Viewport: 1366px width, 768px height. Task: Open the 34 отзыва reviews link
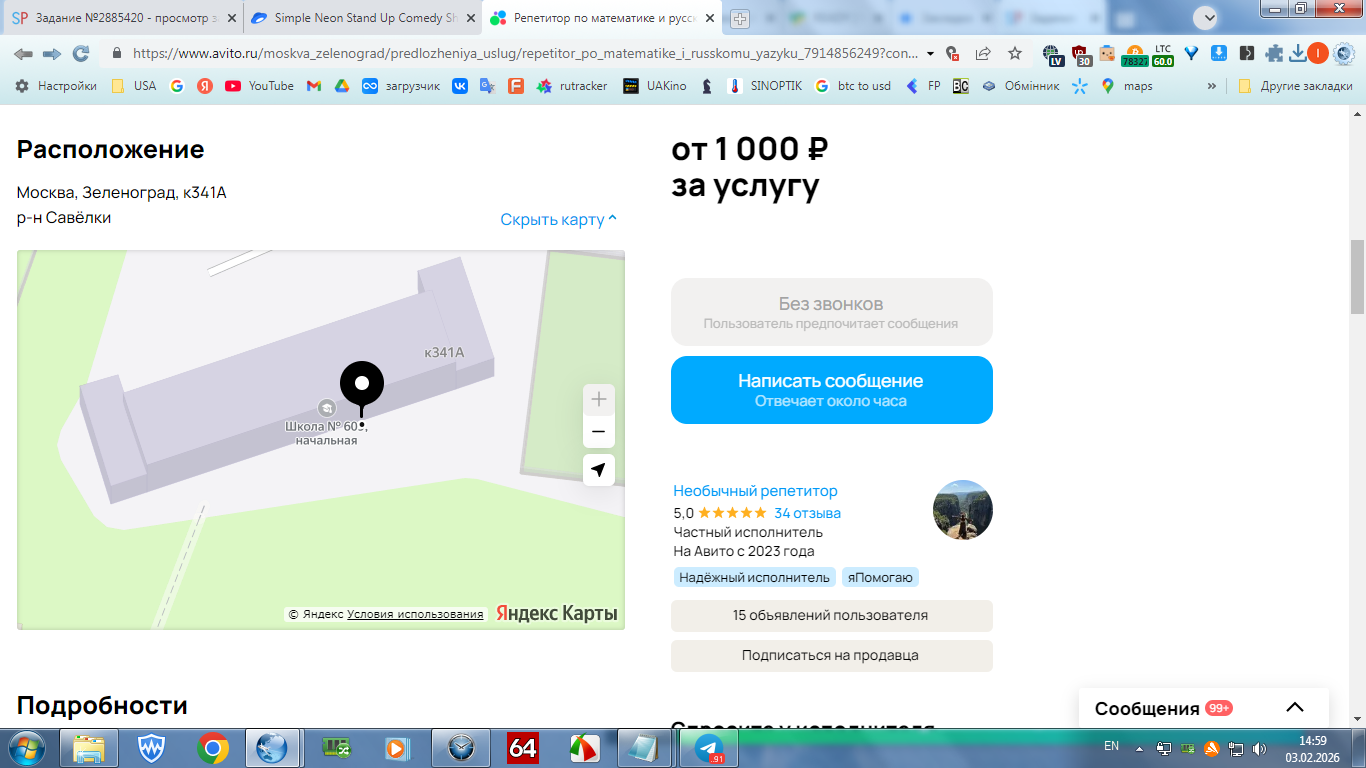pyautogui.click(x=807, y=513)
